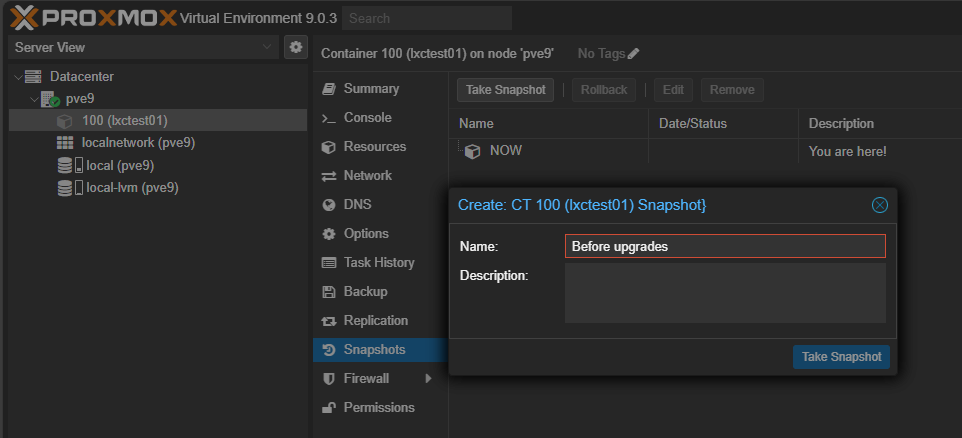Select localnetwork (pve9) node
Screen dimensions: 962x438
point(138,142)
